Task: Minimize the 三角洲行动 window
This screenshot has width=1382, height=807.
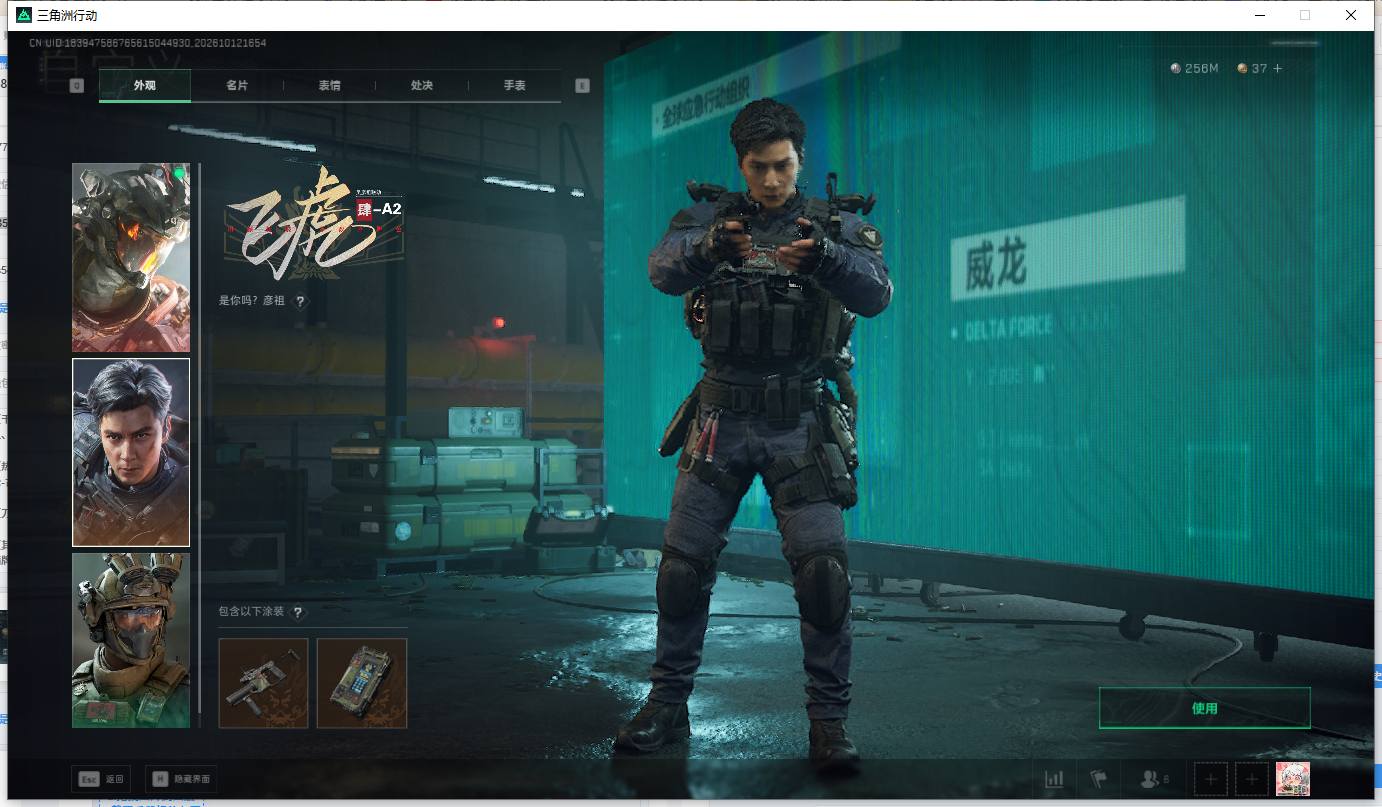Action: (1259, 15)
